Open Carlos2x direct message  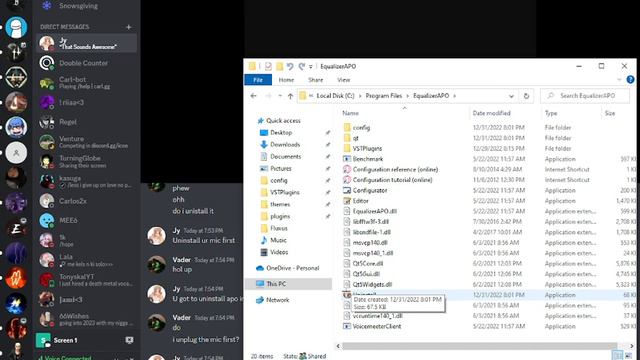tap(87, 201)
